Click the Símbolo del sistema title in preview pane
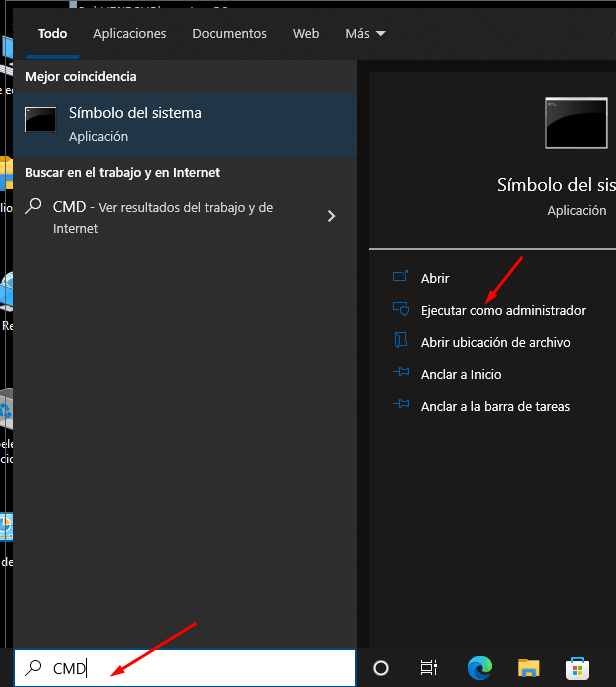This screenshot has height=687, width=616. tap(556, 185)
